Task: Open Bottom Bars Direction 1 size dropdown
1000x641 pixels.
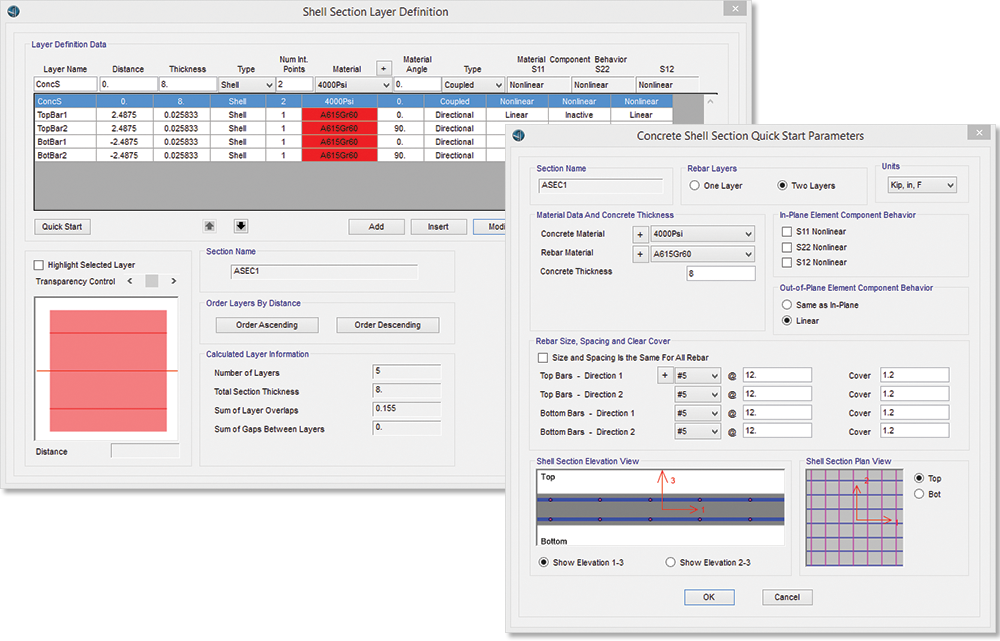Action: (x=697, y=413)
